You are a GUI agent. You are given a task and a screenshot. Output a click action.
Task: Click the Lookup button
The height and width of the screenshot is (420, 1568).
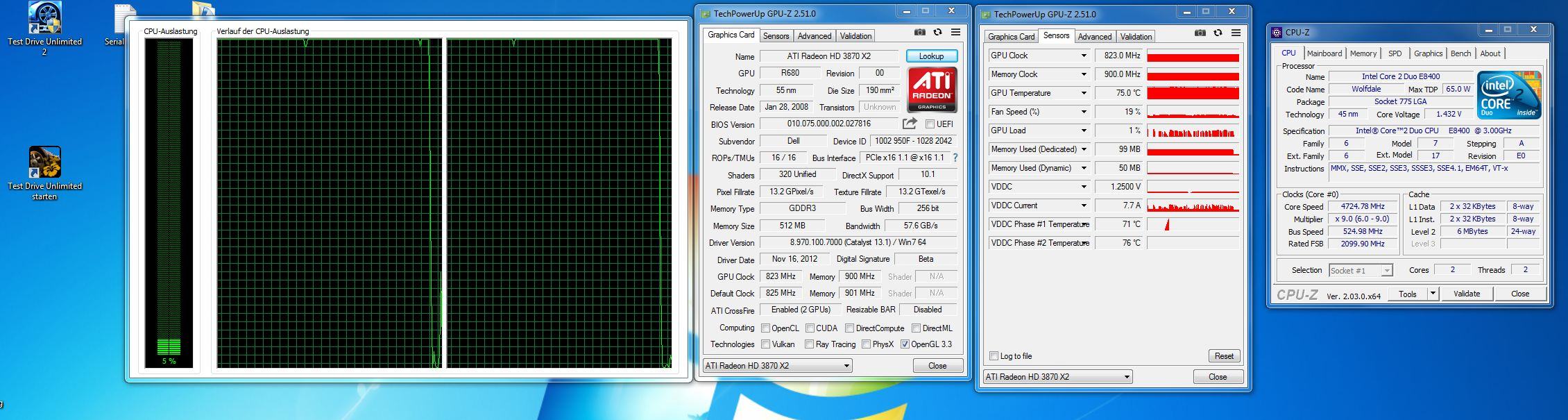pyautogui.click(x=931, y=56)
